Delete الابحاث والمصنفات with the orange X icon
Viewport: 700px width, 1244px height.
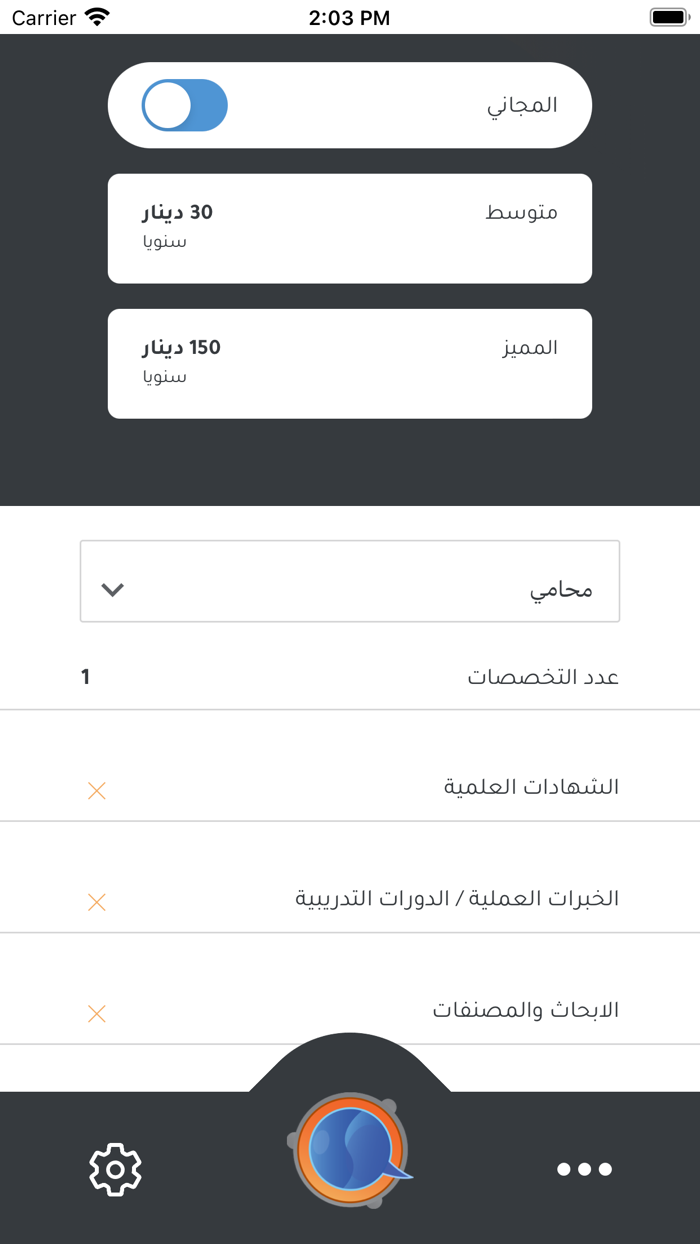click(96, 1013)
